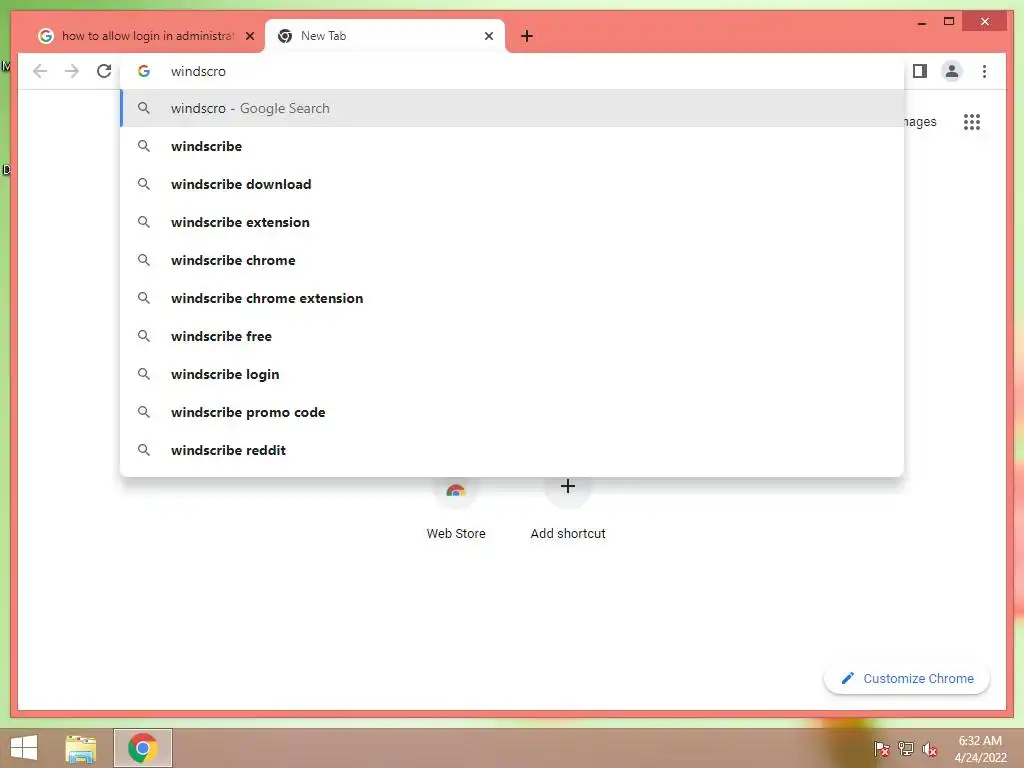Select 'windscribe free' suggestion

click(512, 336)
